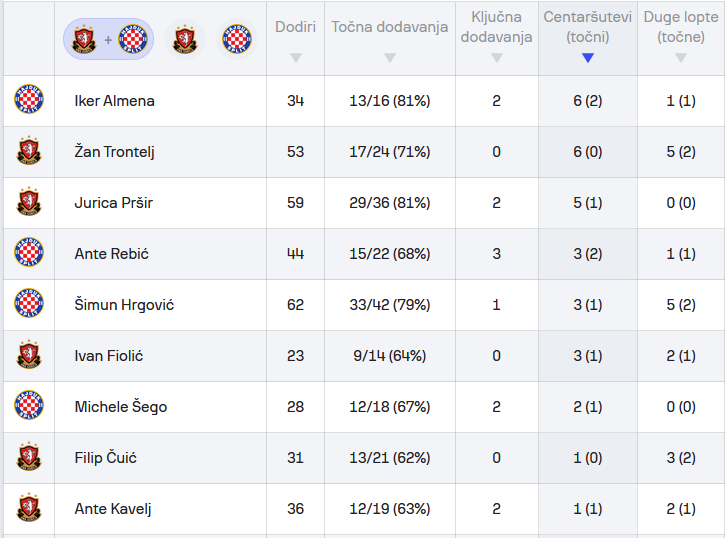Click the club crest in Ante Kavelj's row
Screen dimensions: 725x538
29,508
